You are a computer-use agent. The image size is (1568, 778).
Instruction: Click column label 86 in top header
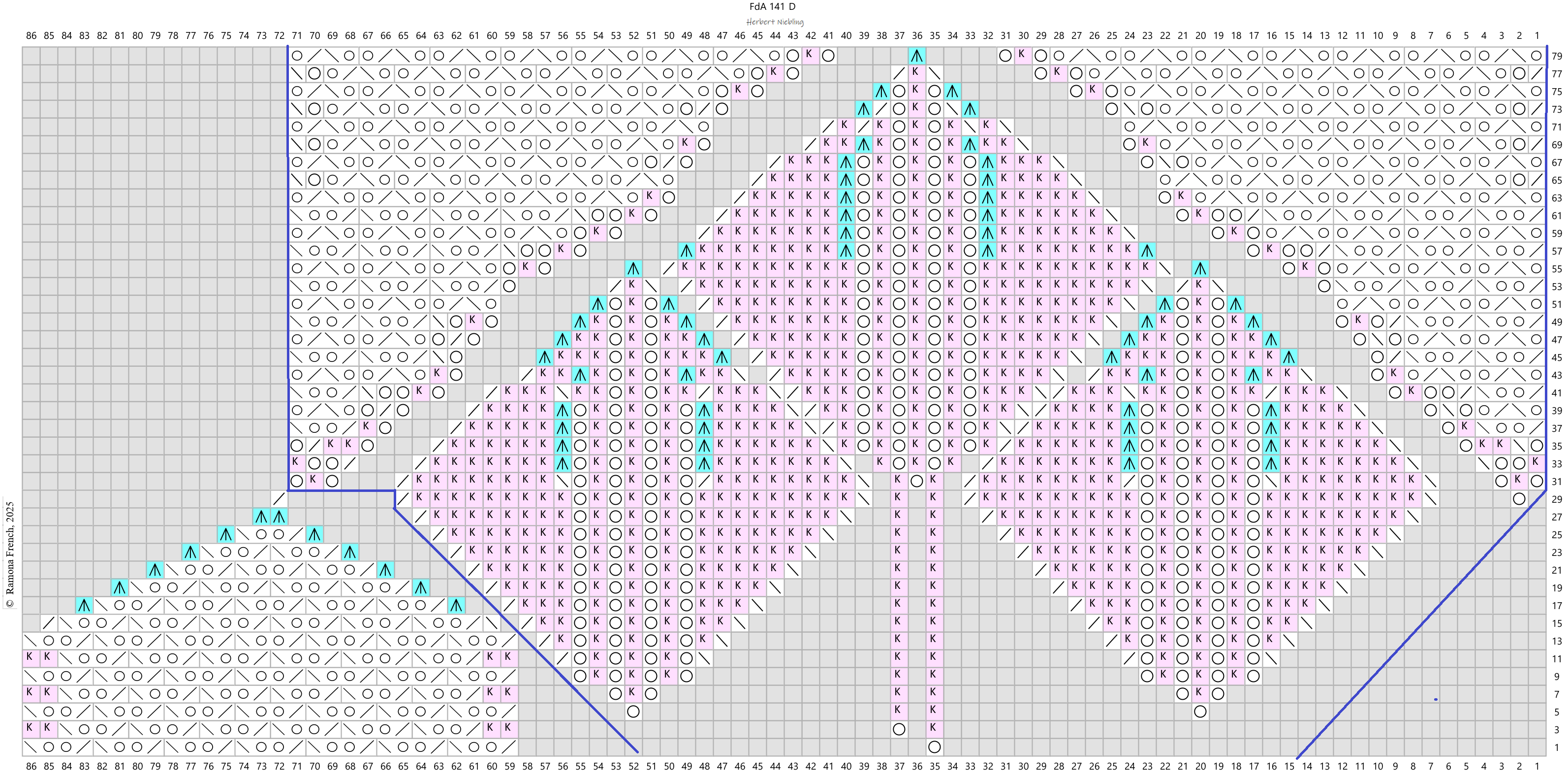point(31,36)
